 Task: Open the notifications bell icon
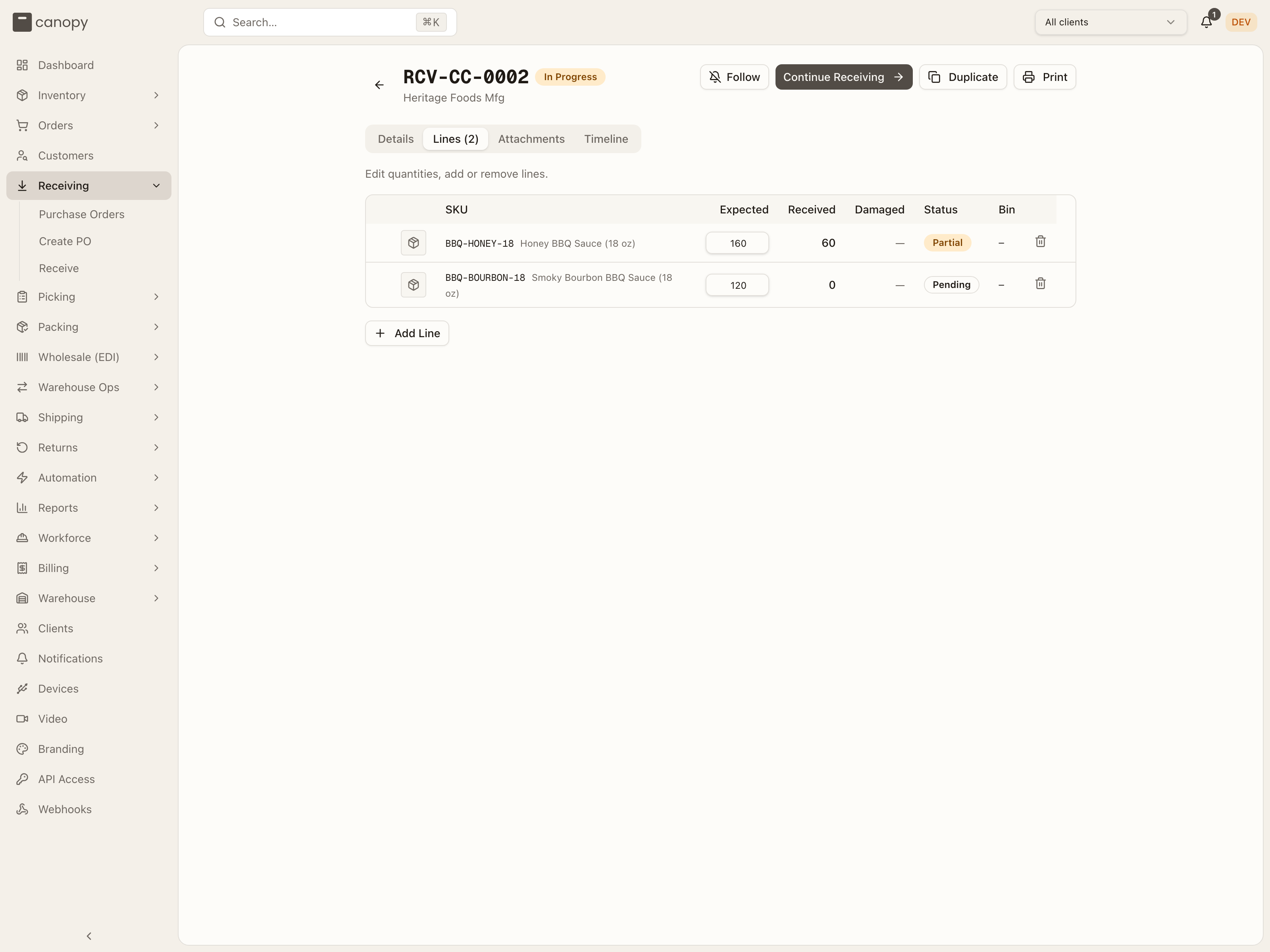pos(1206,22)
